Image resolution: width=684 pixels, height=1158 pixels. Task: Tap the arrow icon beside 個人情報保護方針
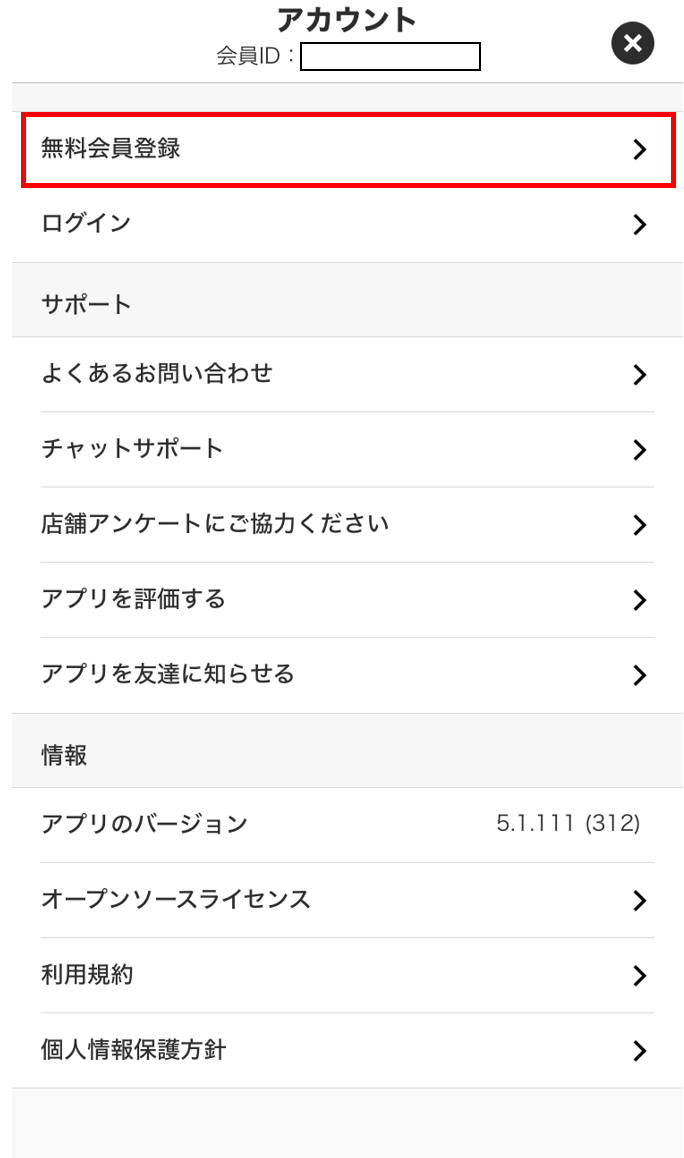tap(640, 1051)
